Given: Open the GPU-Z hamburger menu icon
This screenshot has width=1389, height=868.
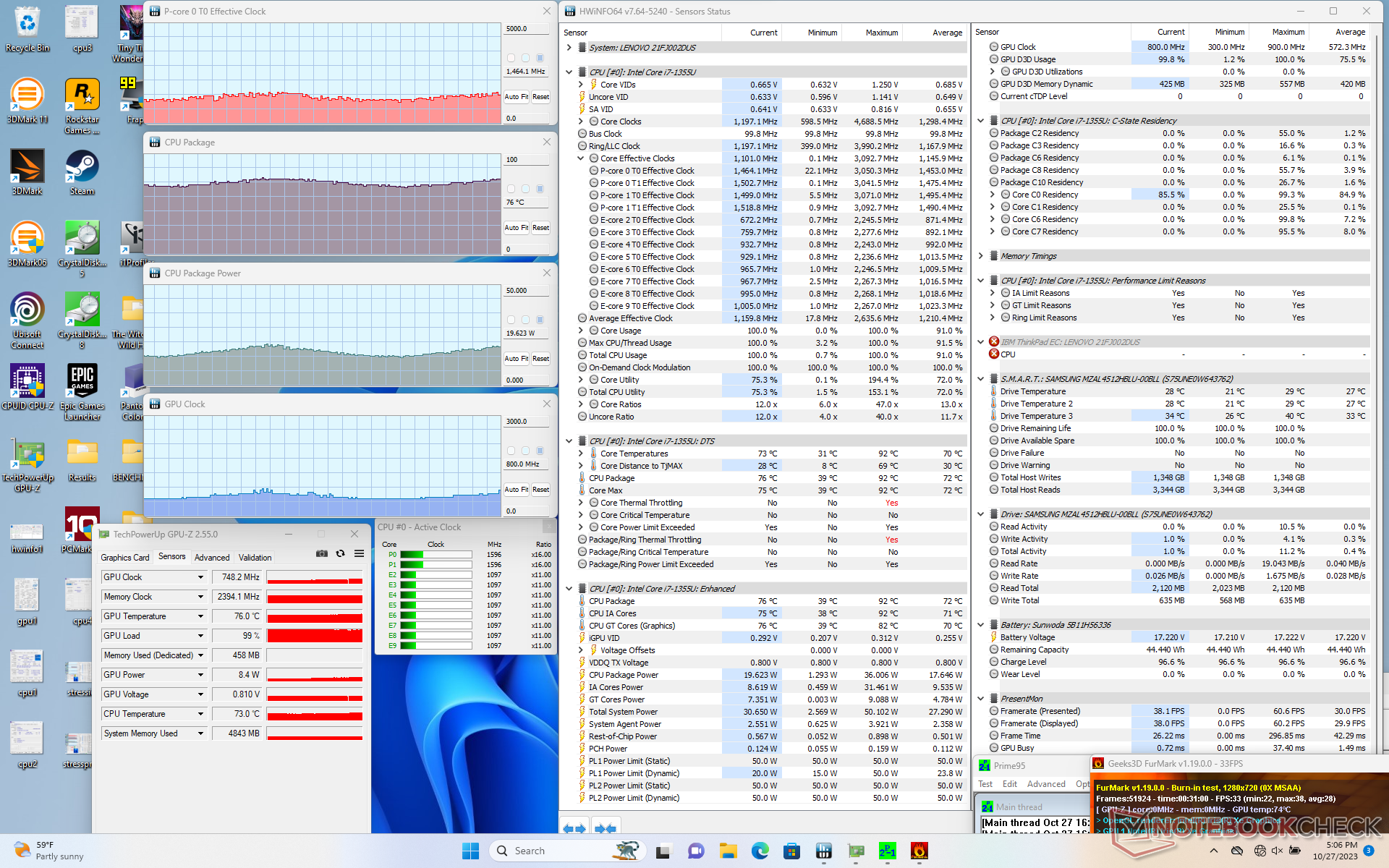Looking at the screenshot, I should tap(359, 553).
